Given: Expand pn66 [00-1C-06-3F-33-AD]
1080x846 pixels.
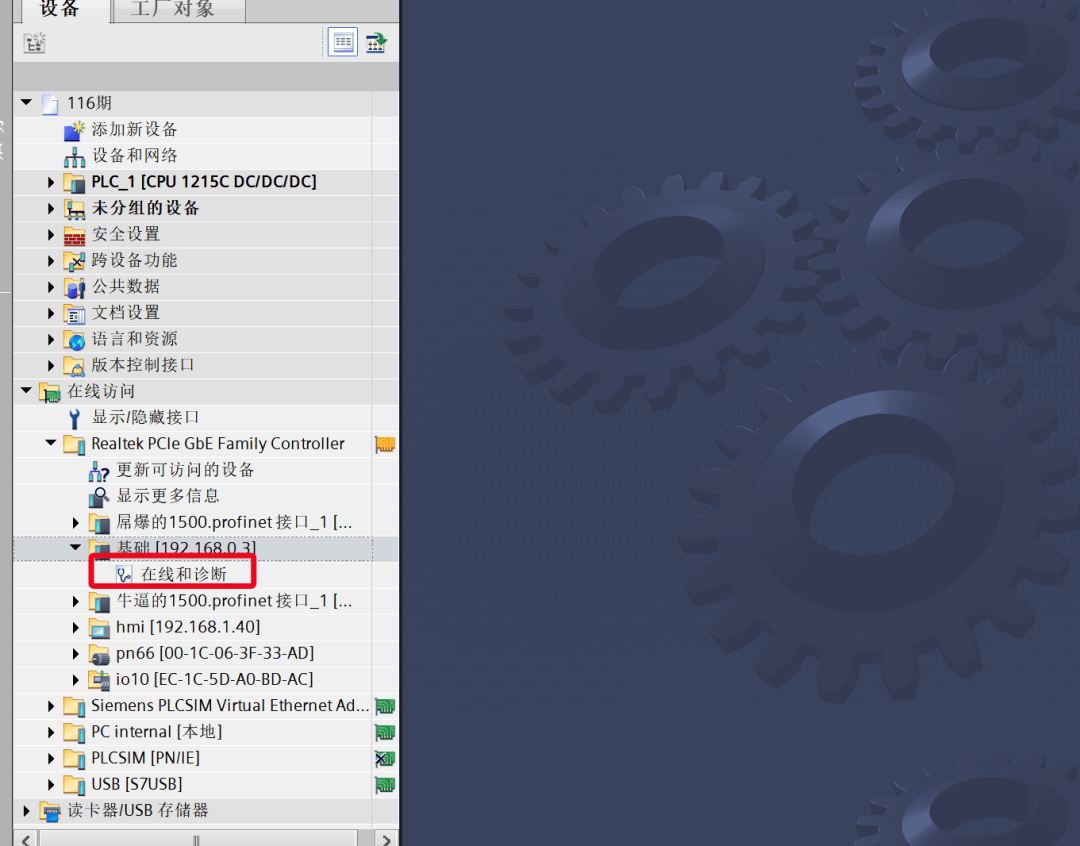Looking at the screenshot, I should click(76, 654).
